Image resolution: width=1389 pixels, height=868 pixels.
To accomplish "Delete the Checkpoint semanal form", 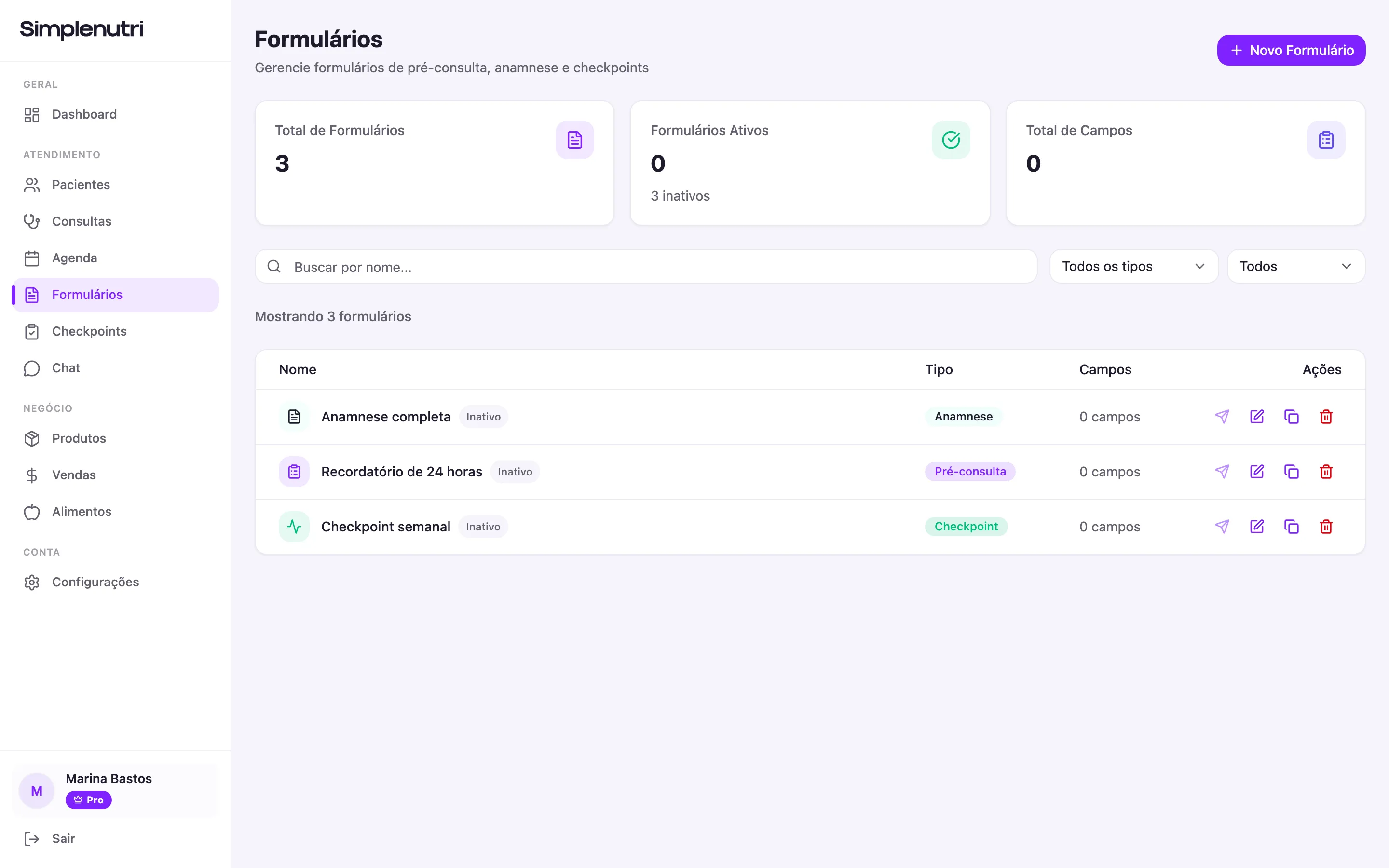I will 1326,527.
